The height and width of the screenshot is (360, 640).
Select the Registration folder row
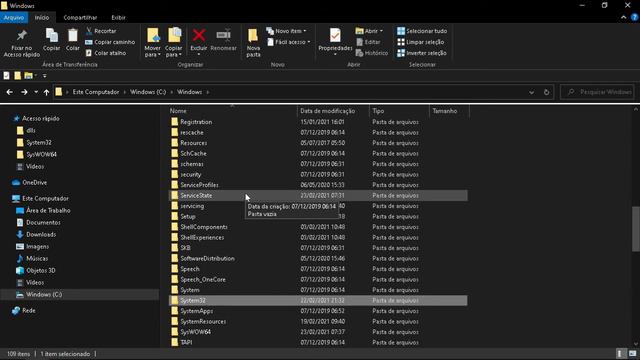[x=318, y=122]
